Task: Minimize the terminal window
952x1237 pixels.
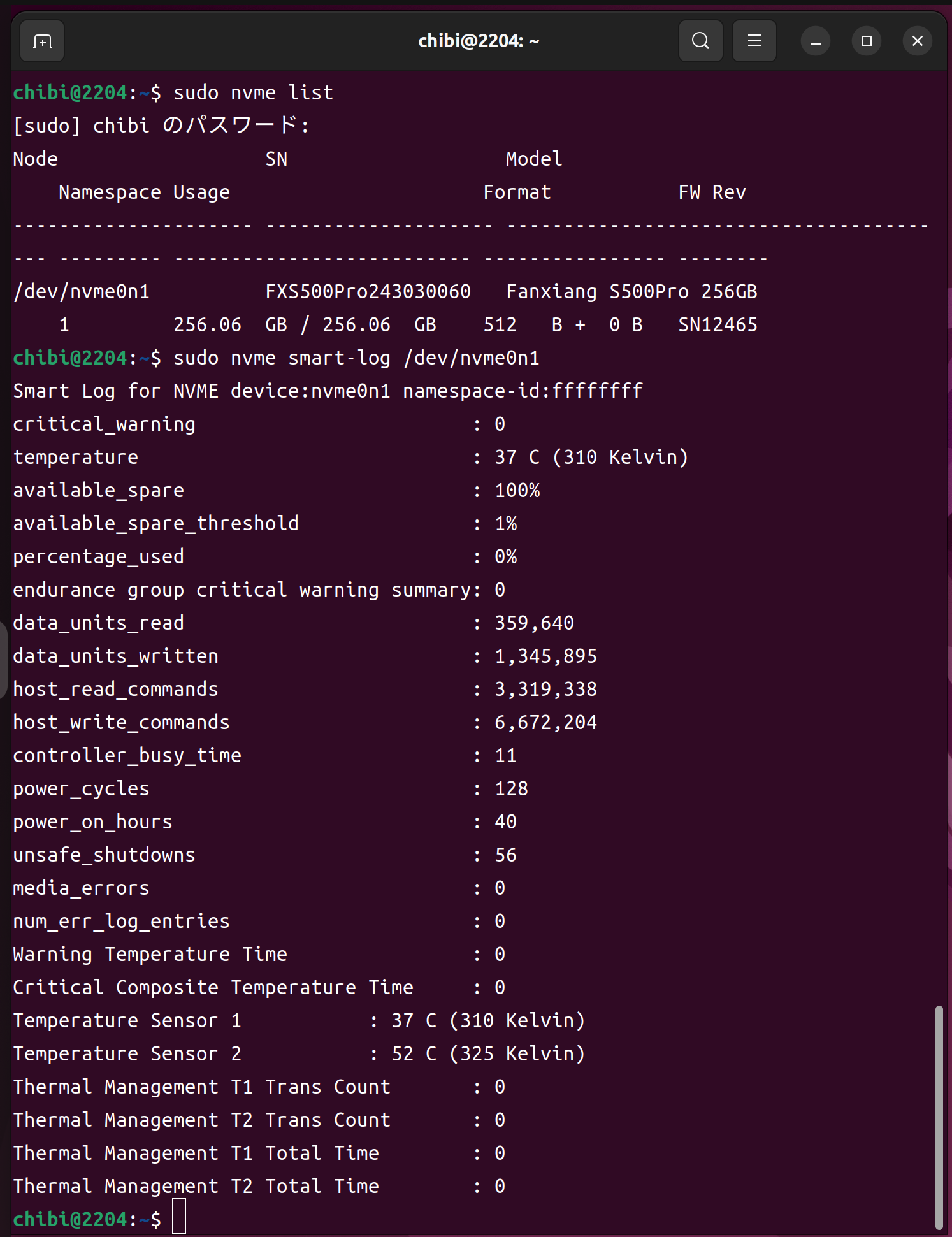Action: pos(815,41)
